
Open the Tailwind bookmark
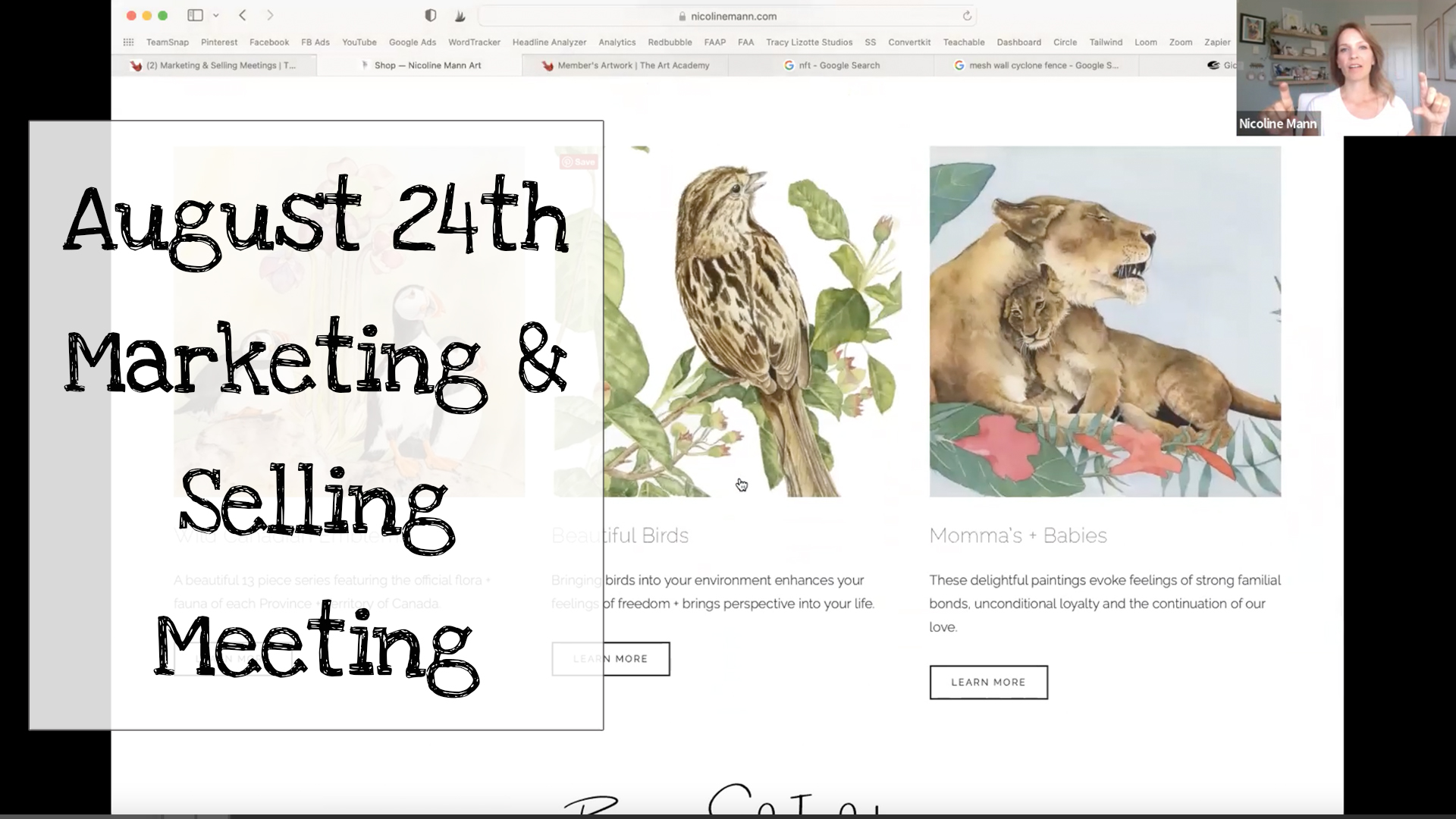pos(1106,42)
